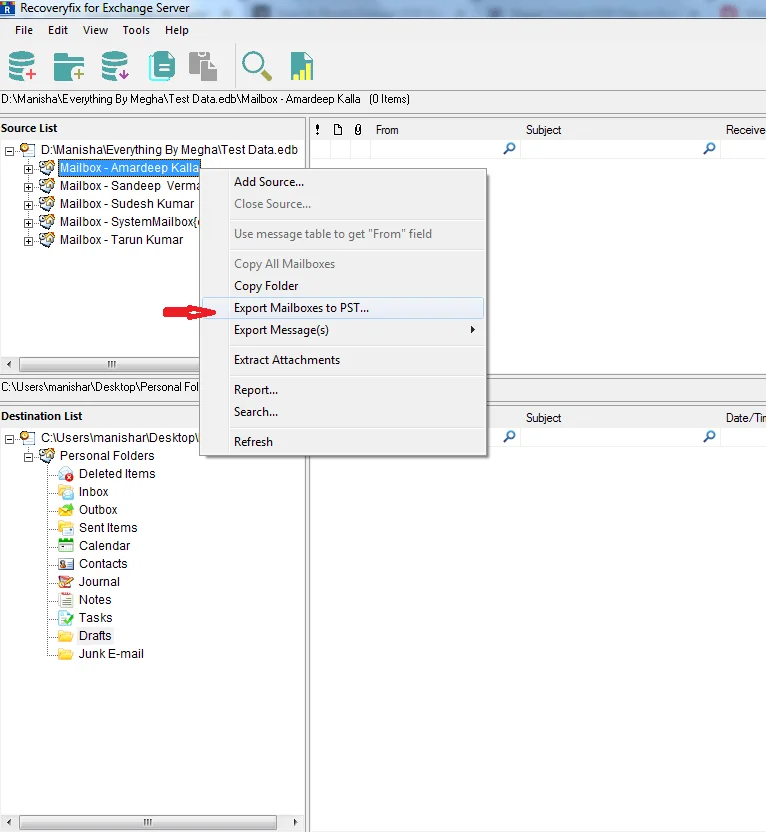The image size is (766, 832).
Task: Expand the SystemMailbox node
Action: coord(28,223)
